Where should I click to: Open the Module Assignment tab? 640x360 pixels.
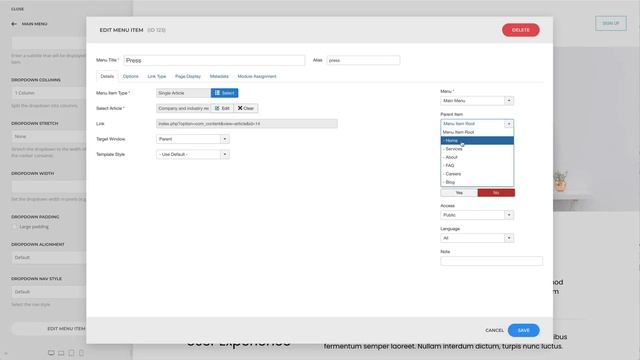257,76
